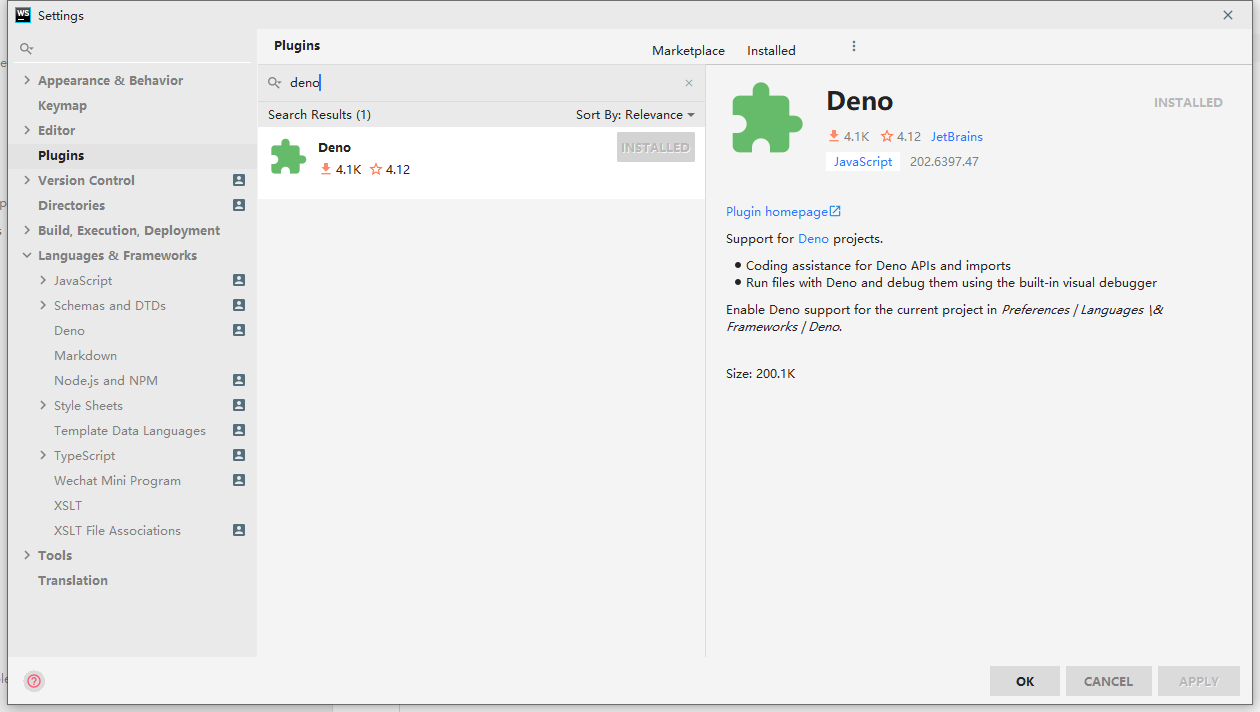Click the project-level icon beside Schemas and DTDs
This screenshot has width=1260, height=712.
pos(239,305)
